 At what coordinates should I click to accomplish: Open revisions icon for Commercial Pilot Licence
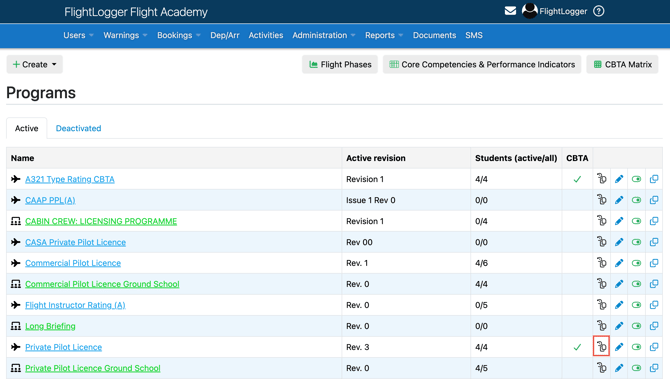[602, 262]
